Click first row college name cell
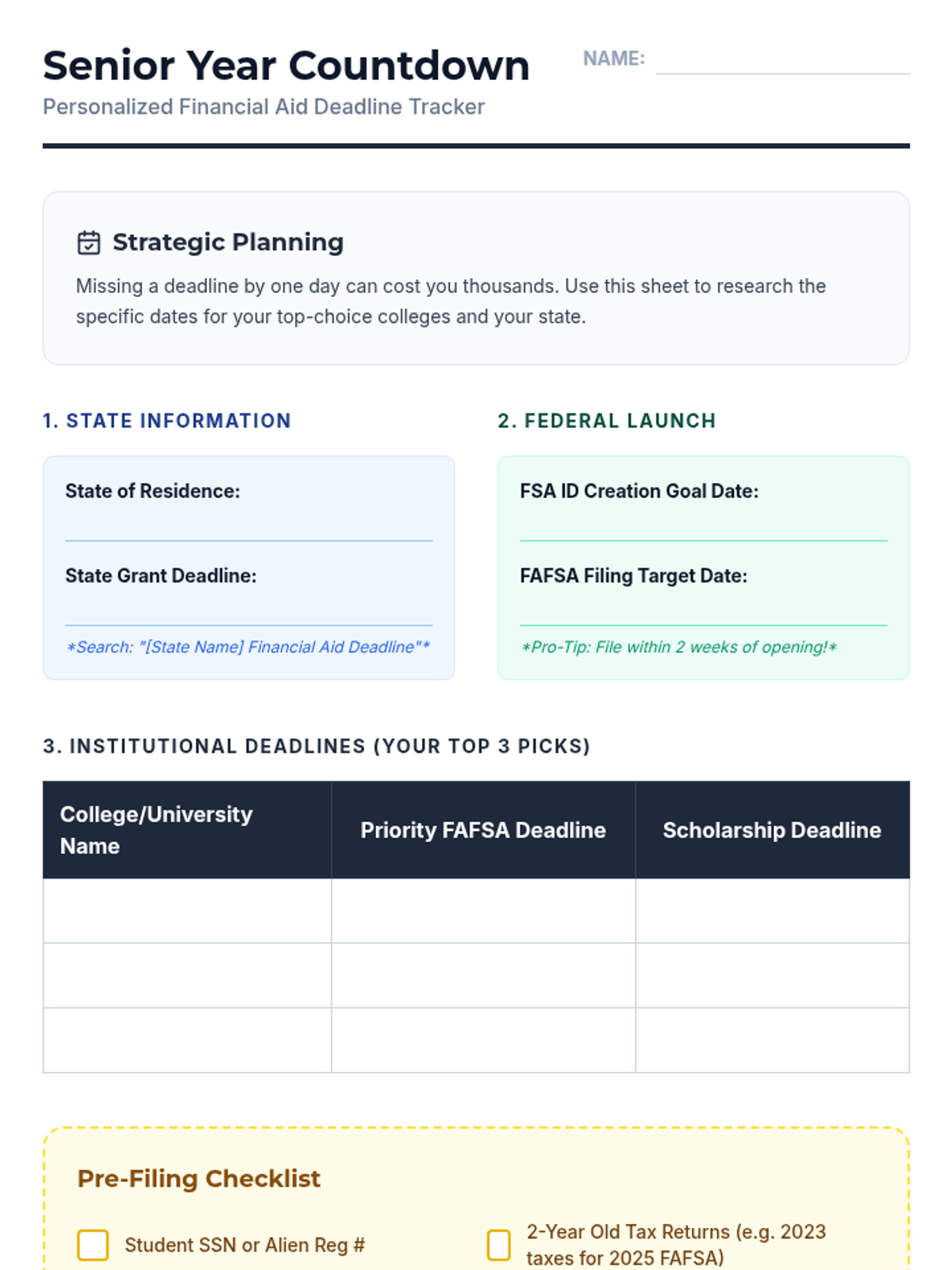 click(187, 910)
